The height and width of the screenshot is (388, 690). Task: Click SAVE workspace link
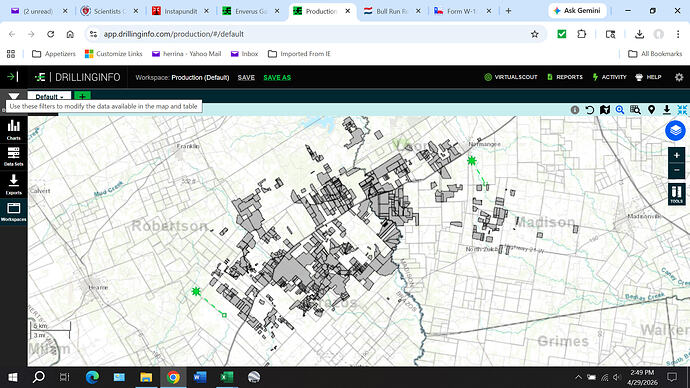pos(246,77)
